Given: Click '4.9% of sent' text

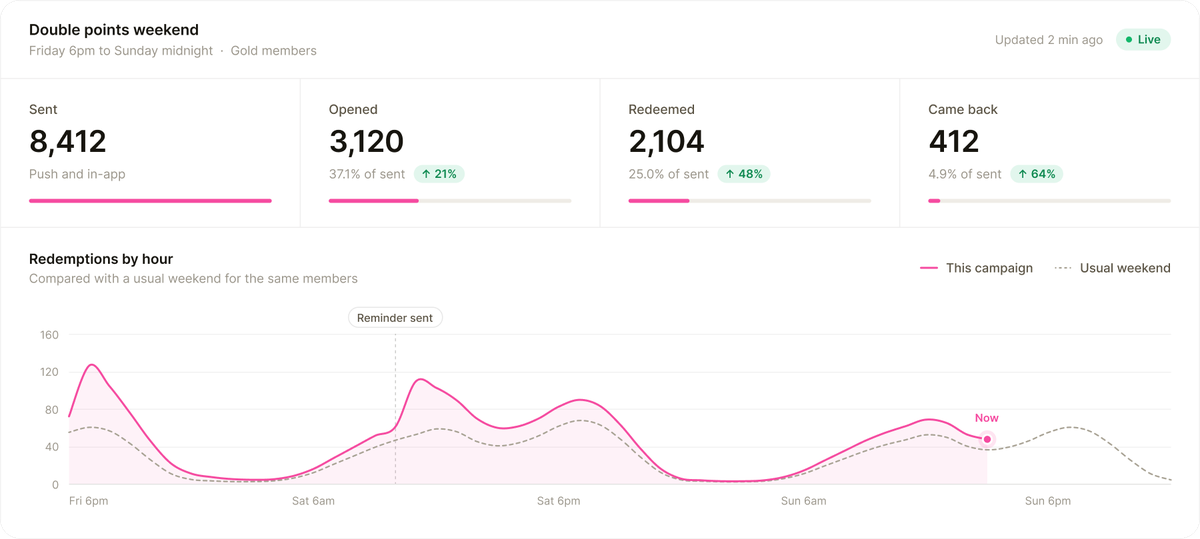Looking at the screenshot, I should coord(965,174).
